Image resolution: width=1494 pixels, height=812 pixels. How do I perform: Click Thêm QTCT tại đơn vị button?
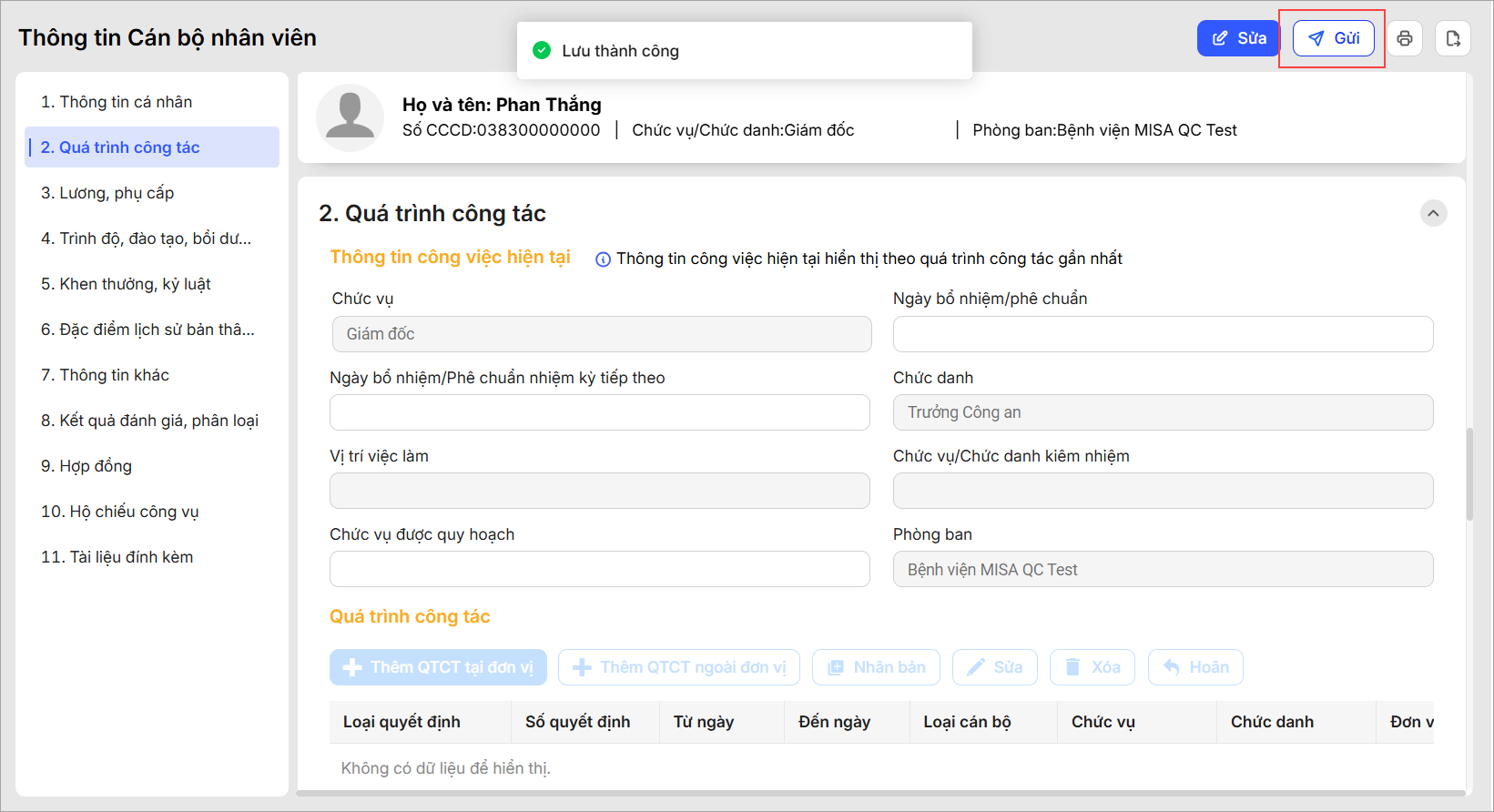(x=438, y=667)
